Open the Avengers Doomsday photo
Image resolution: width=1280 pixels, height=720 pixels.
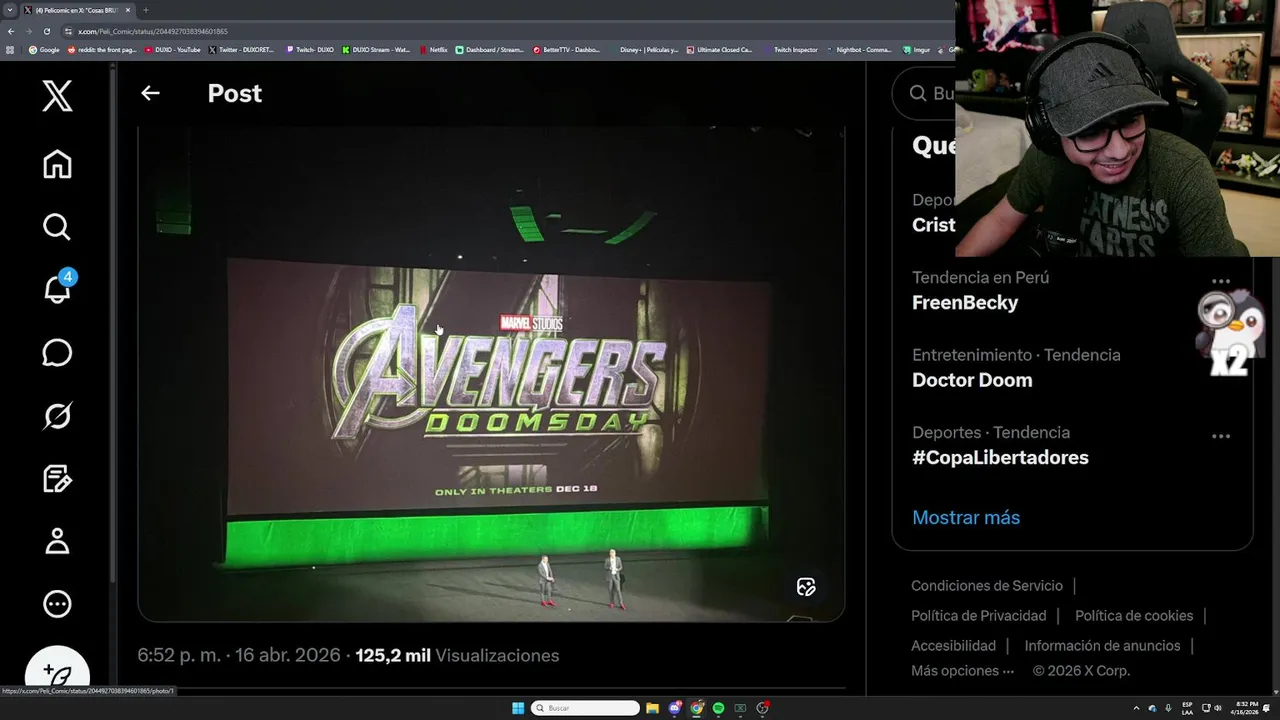click(491, 373)
